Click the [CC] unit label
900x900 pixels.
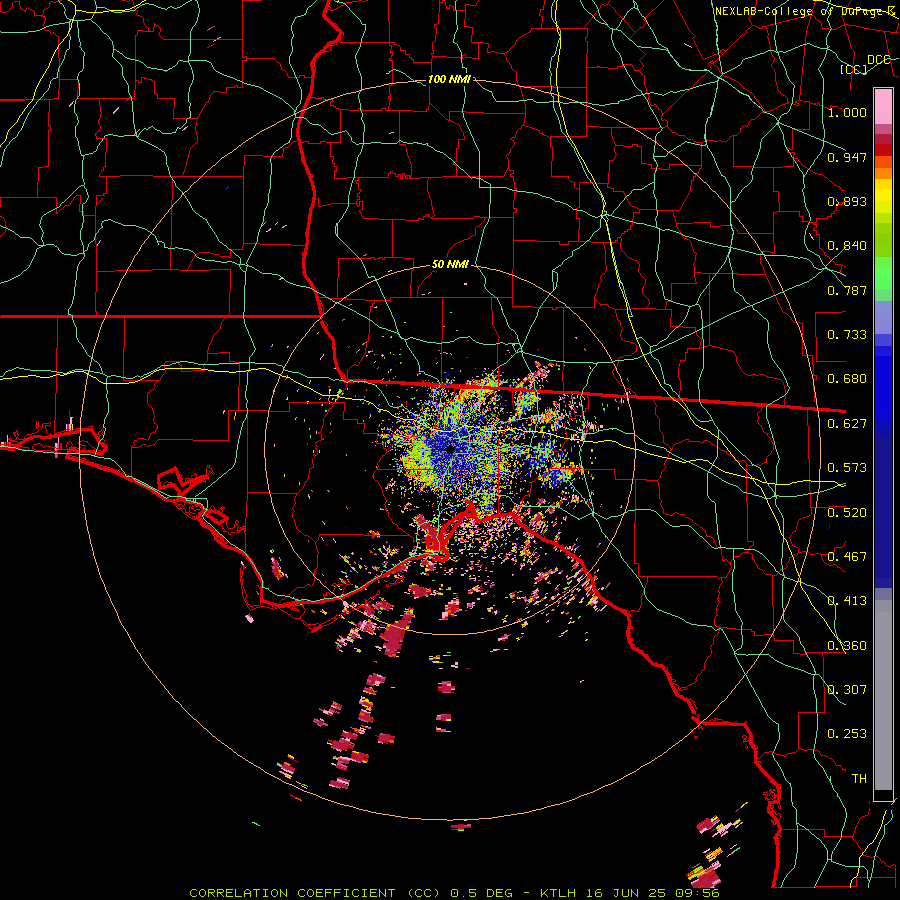pyautogui.click(x=854, y=70)
